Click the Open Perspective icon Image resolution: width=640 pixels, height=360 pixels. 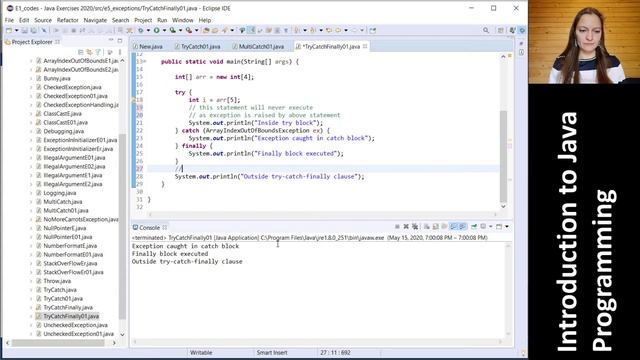tap(500, 30)
